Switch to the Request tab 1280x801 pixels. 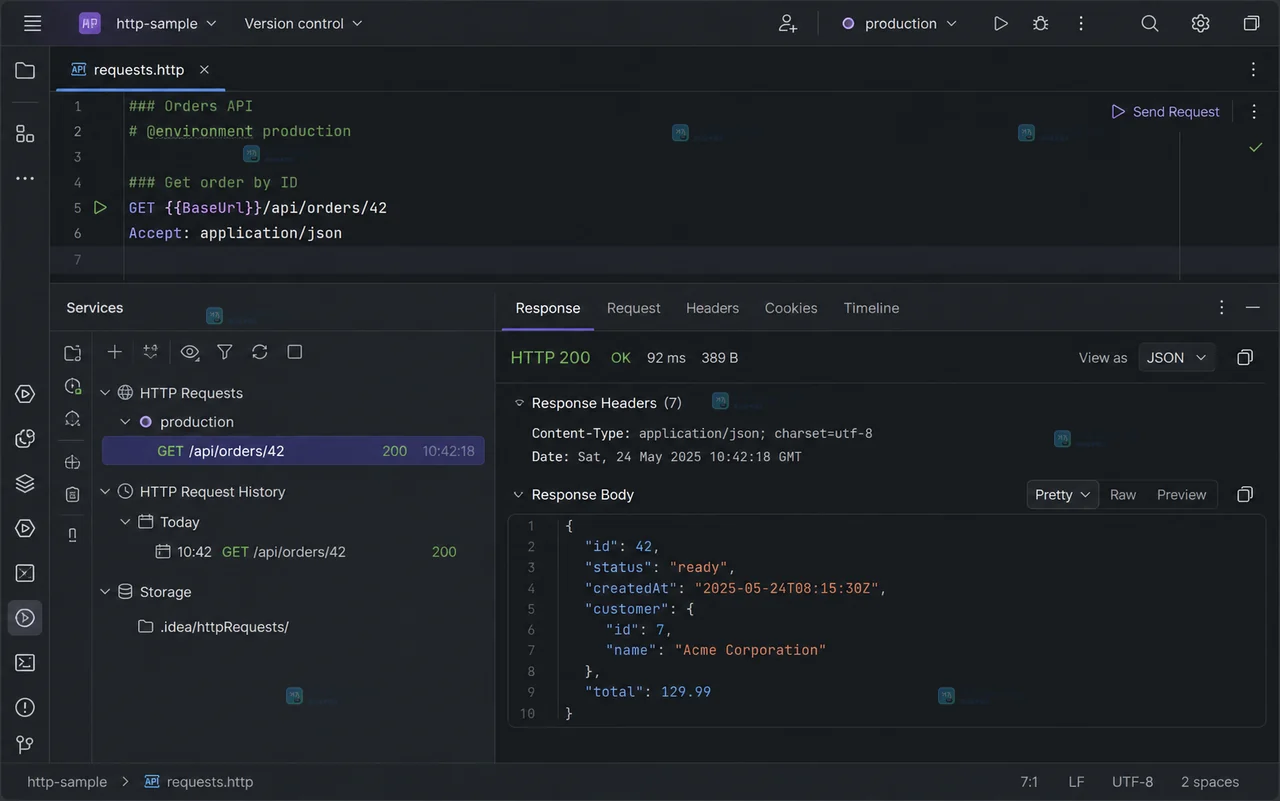tap(634, 308)
